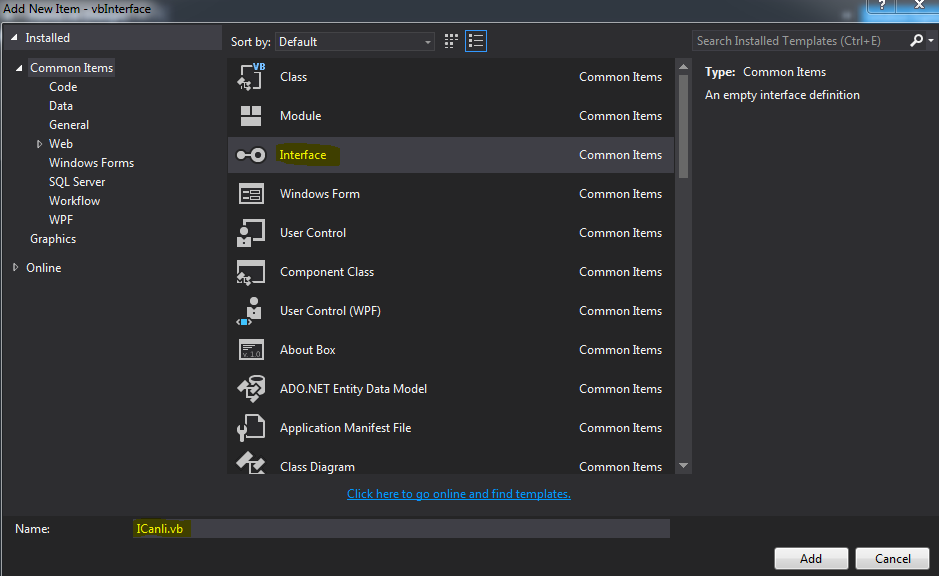Click the Interface template icon
The height and width of the screenshot is (576, 939).
click(x=251, y=155)
